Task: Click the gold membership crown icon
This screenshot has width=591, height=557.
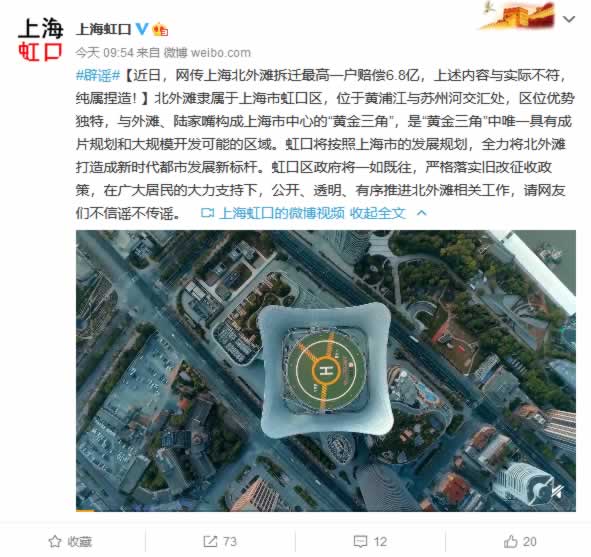Action: click(160, 29)
